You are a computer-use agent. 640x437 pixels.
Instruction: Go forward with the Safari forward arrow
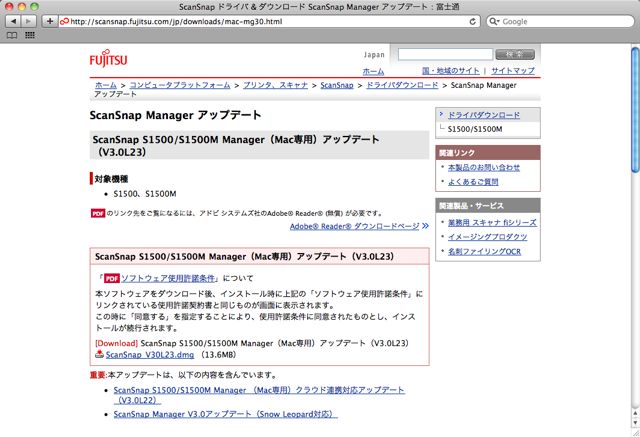coord(28,21)
